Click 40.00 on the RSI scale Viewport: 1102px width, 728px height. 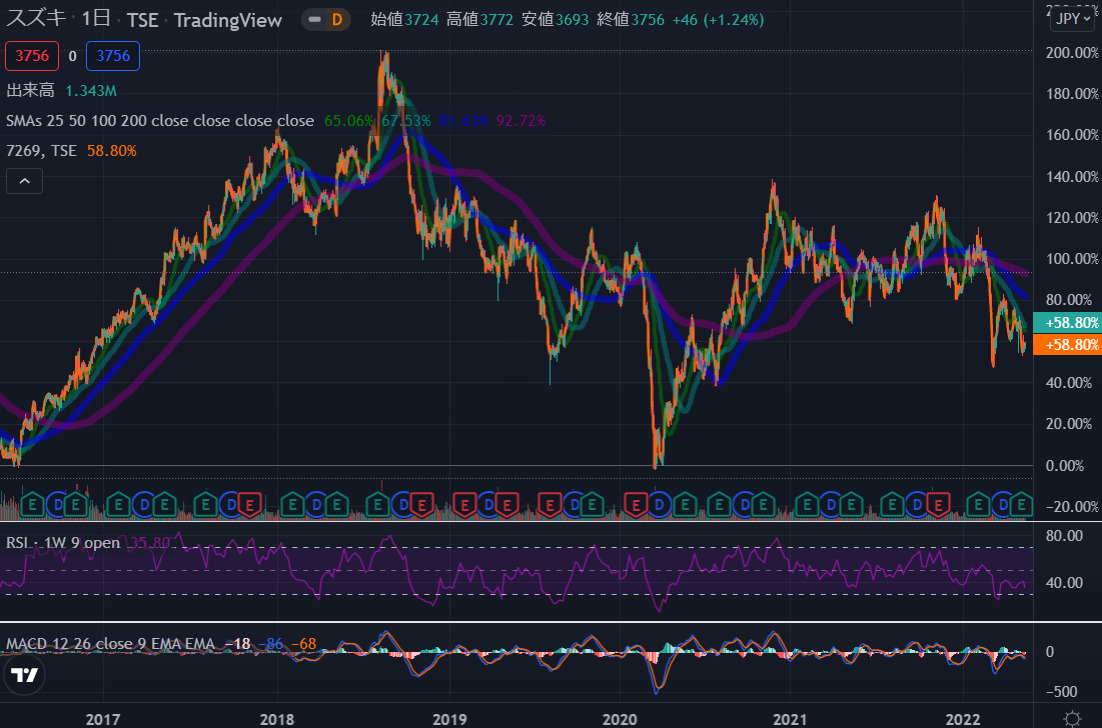point(1065,583)
